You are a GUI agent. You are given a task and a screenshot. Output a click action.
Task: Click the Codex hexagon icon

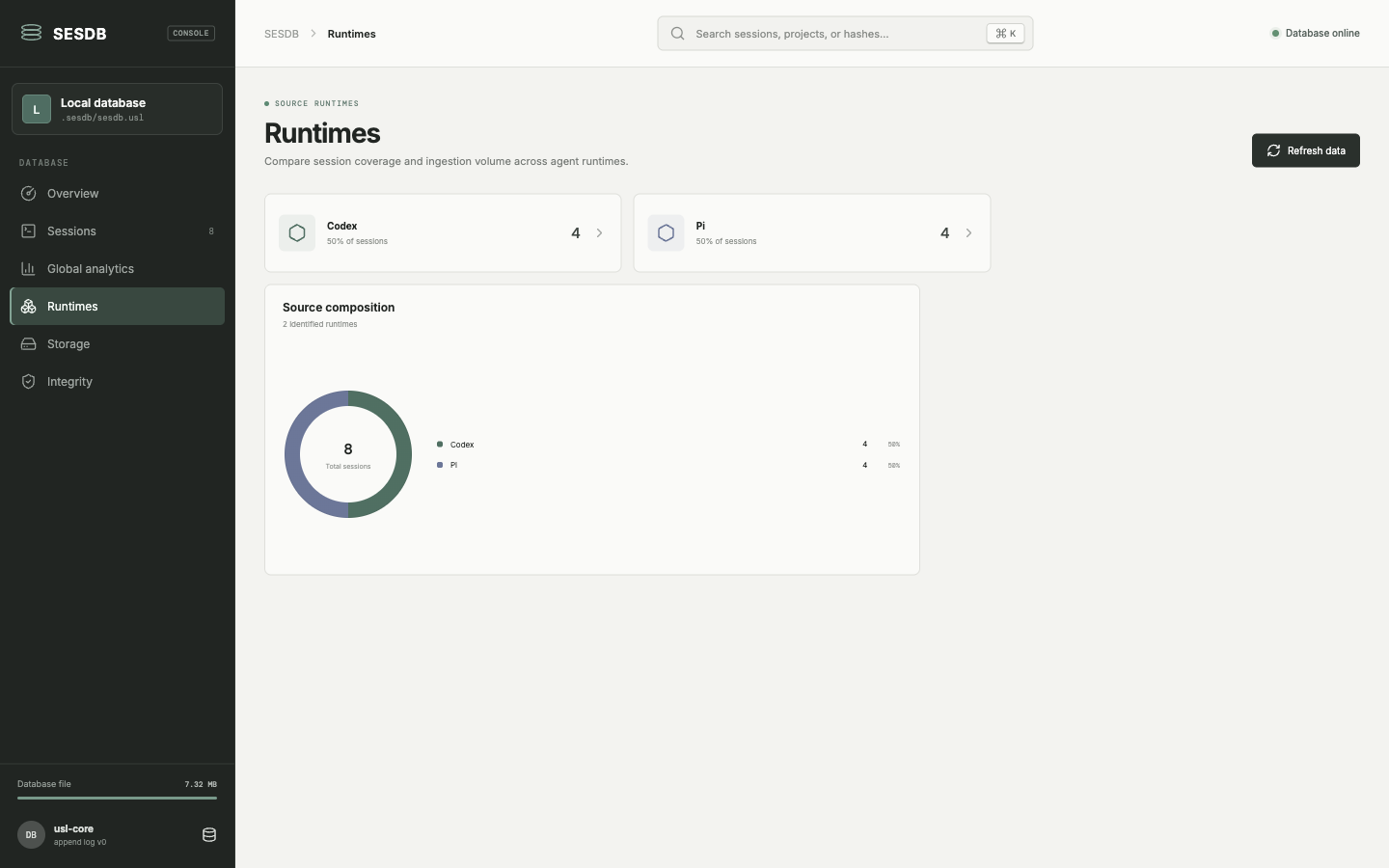(x=297, y=233)
